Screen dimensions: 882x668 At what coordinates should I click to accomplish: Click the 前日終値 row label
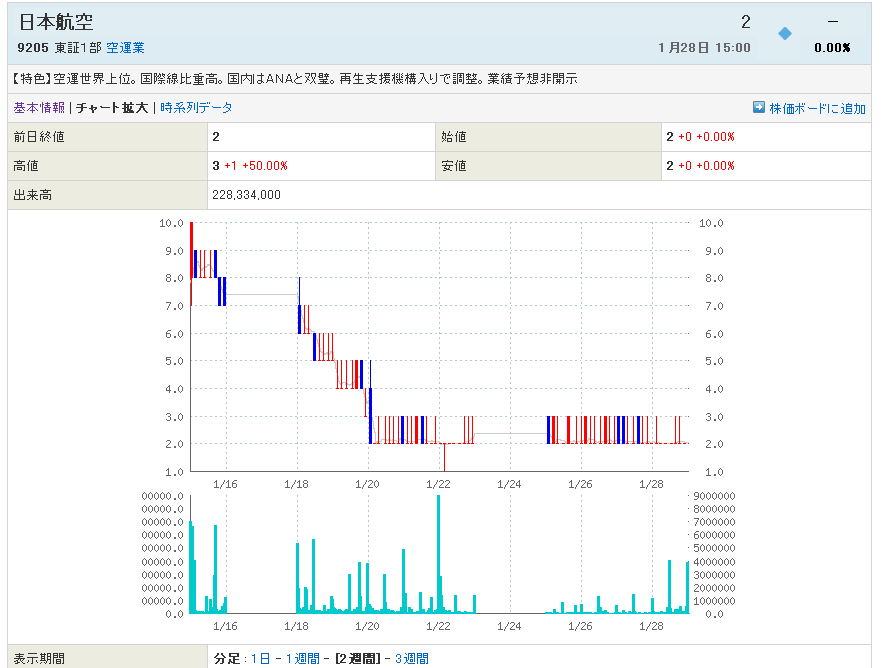pyautogui.click(x=39, y=137)
